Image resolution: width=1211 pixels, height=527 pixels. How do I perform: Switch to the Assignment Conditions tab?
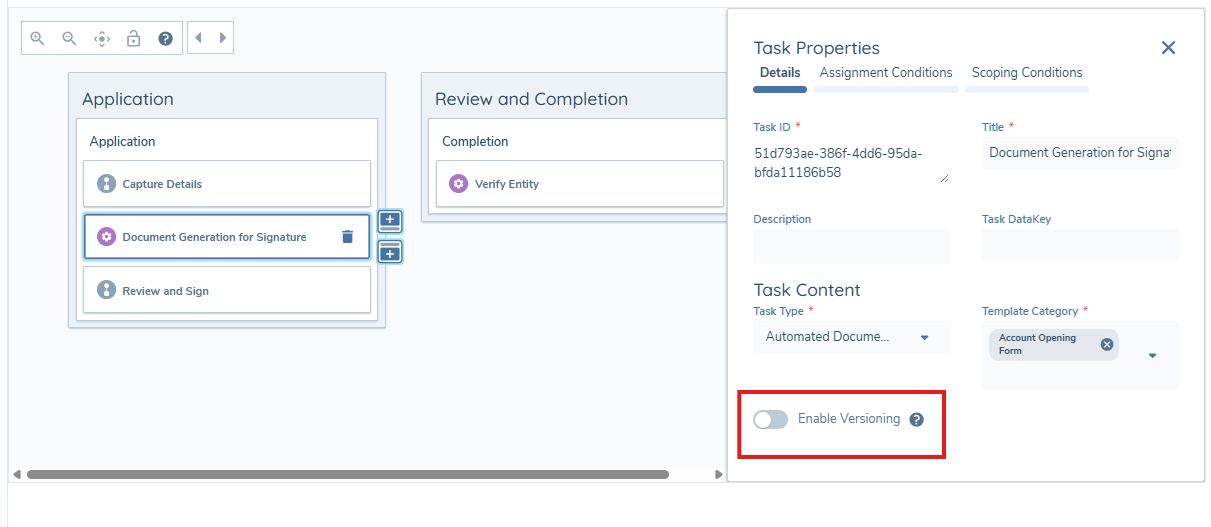pos(886,73)
